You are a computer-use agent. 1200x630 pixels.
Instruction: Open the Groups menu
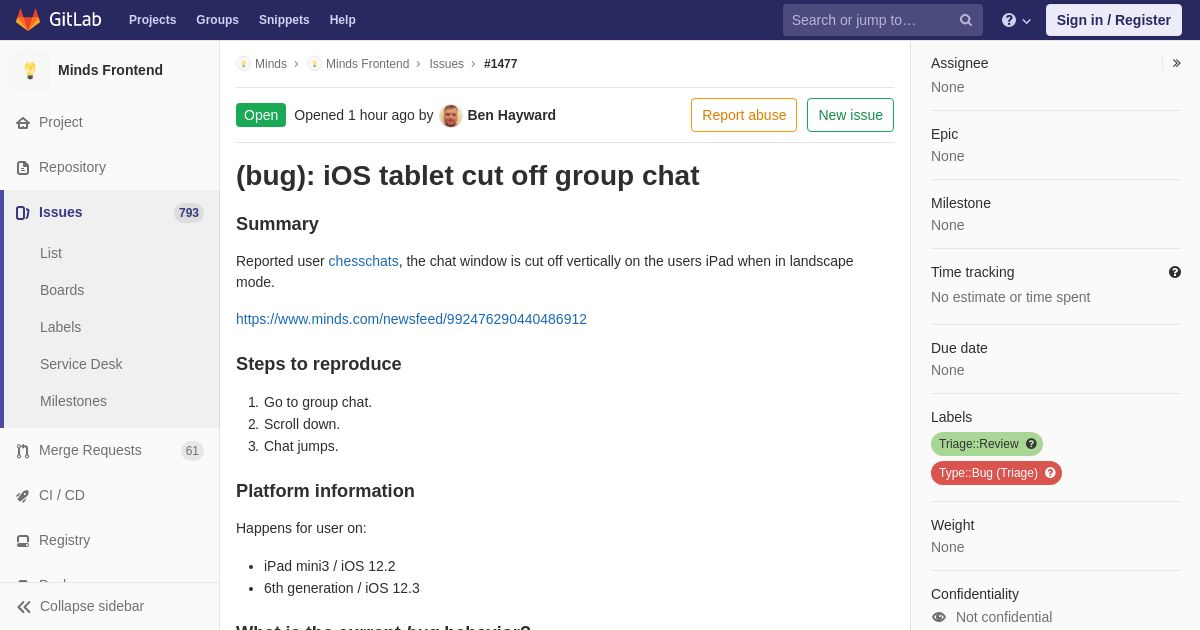[217, 20]
